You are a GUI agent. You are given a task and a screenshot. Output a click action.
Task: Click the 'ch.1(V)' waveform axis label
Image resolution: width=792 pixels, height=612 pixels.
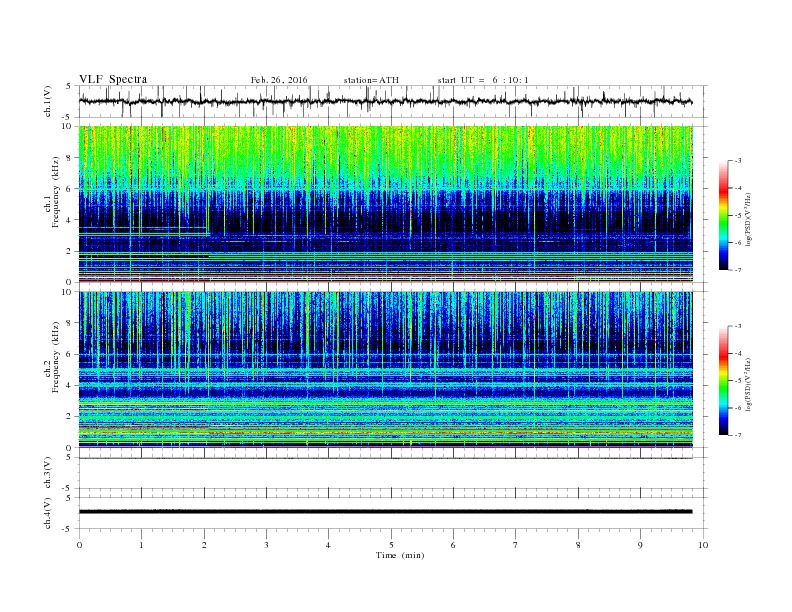tap(47, 101)
